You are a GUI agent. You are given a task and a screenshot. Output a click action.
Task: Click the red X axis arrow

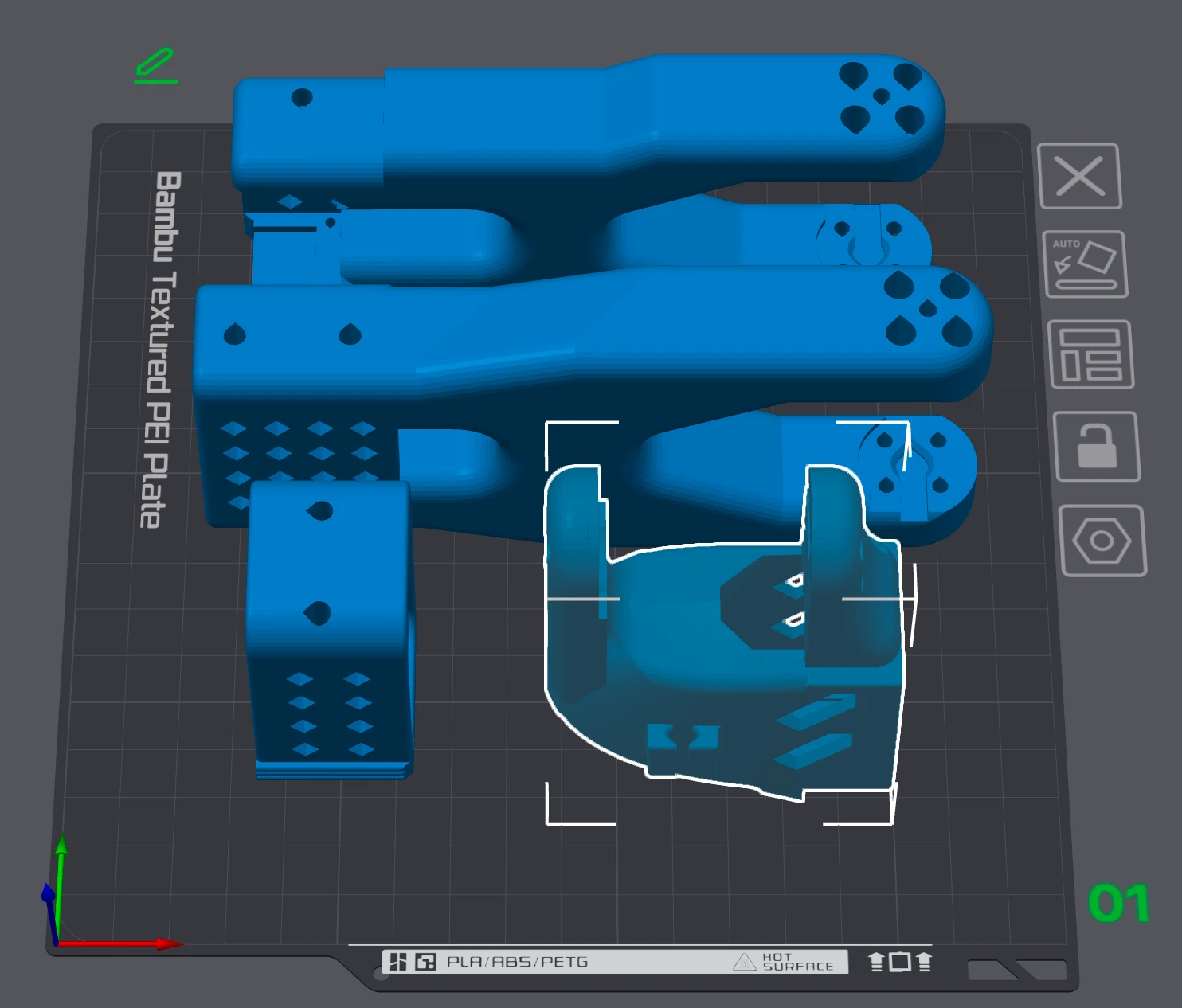tap(169, 944)
